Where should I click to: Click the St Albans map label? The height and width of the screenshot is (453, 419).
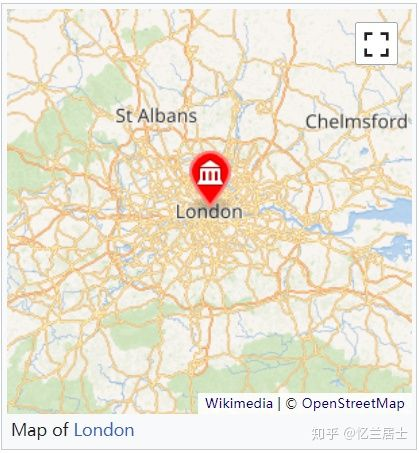pyautogui.click(x=156, y=116)
